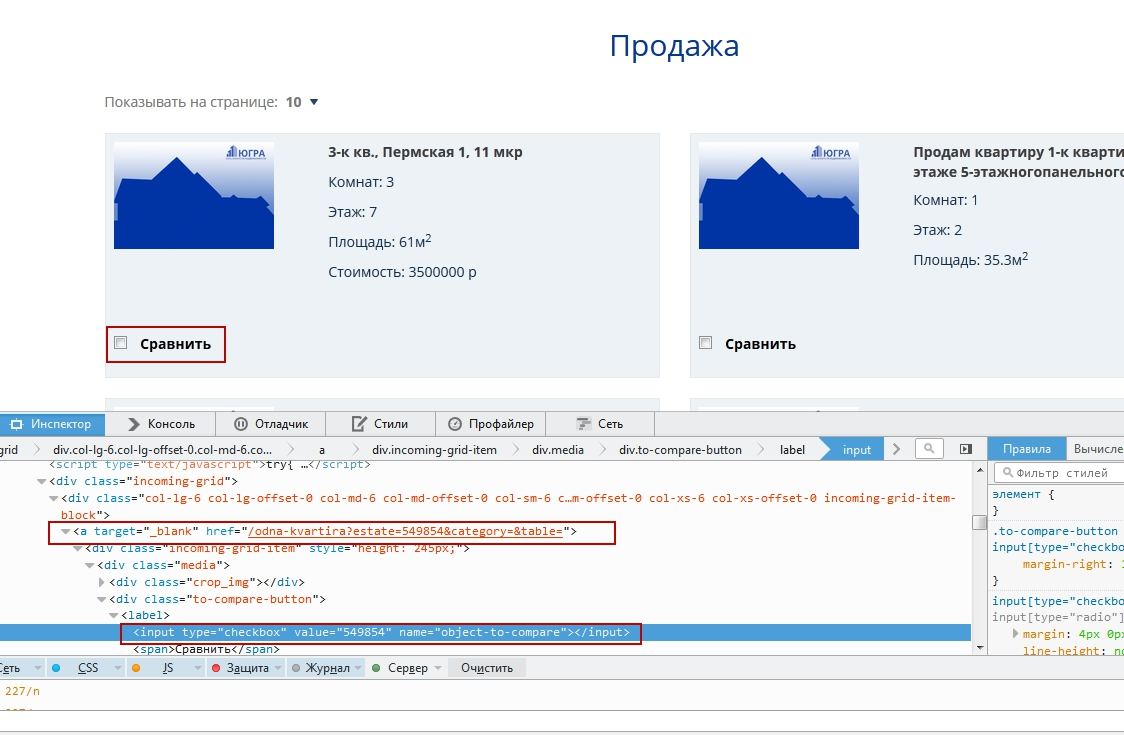Open the Вычислено computed side tab
Screen dimensions: 1124x735
tap(1097, 449)
